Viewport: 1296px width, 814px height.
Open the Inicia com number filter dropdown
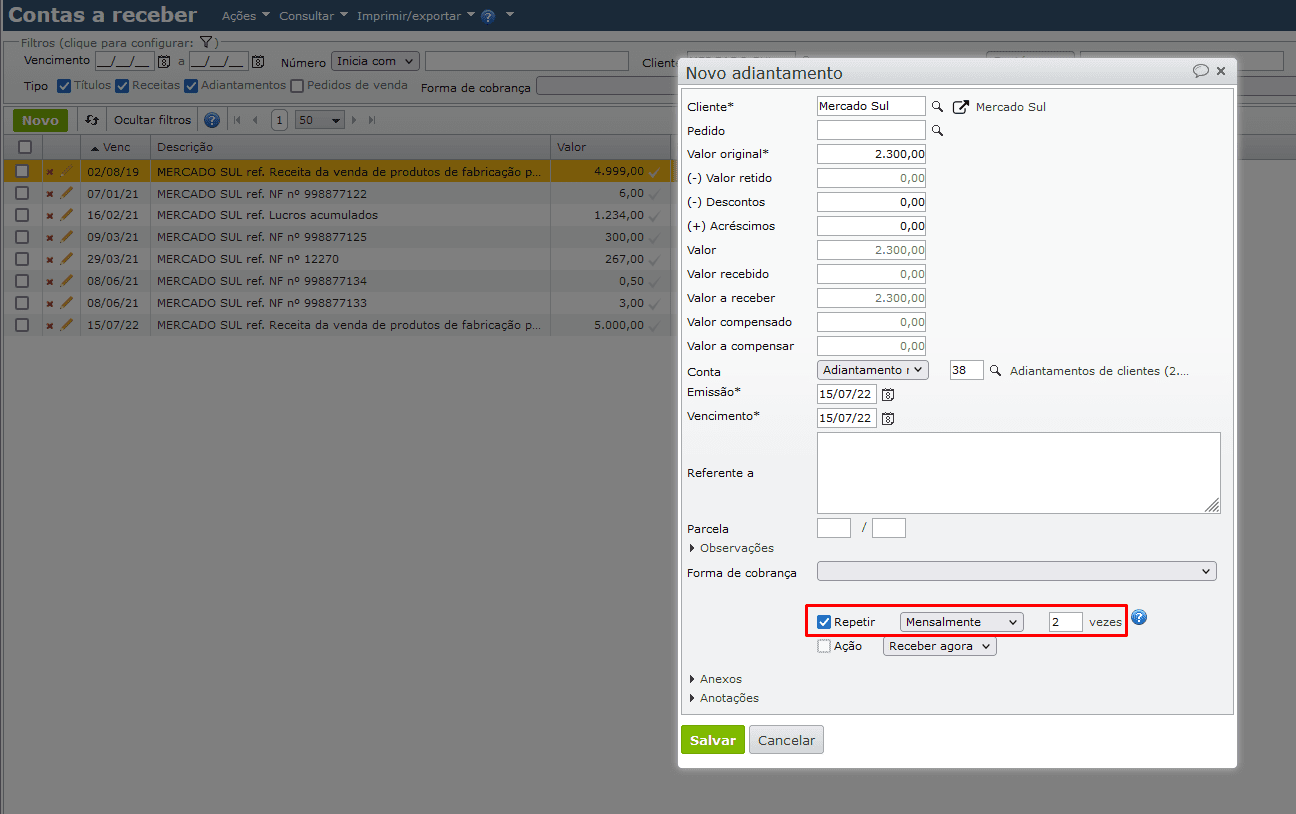pos(375,61)
